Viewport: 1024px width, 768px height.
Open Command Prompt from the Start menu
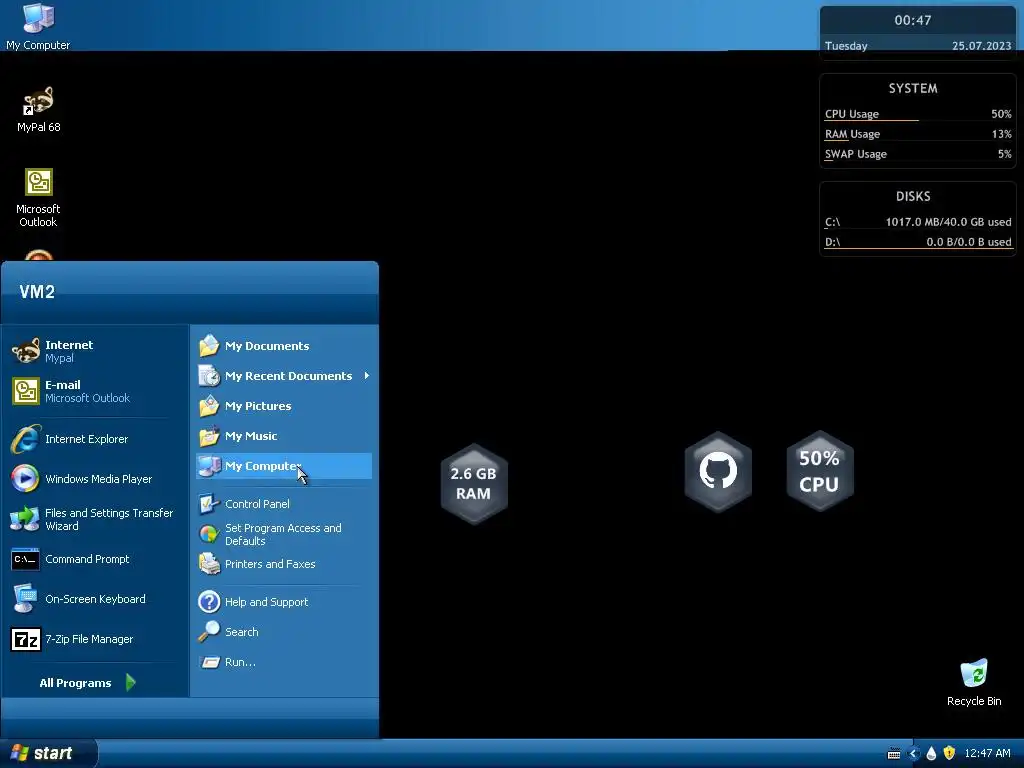[x=95, y=559]
